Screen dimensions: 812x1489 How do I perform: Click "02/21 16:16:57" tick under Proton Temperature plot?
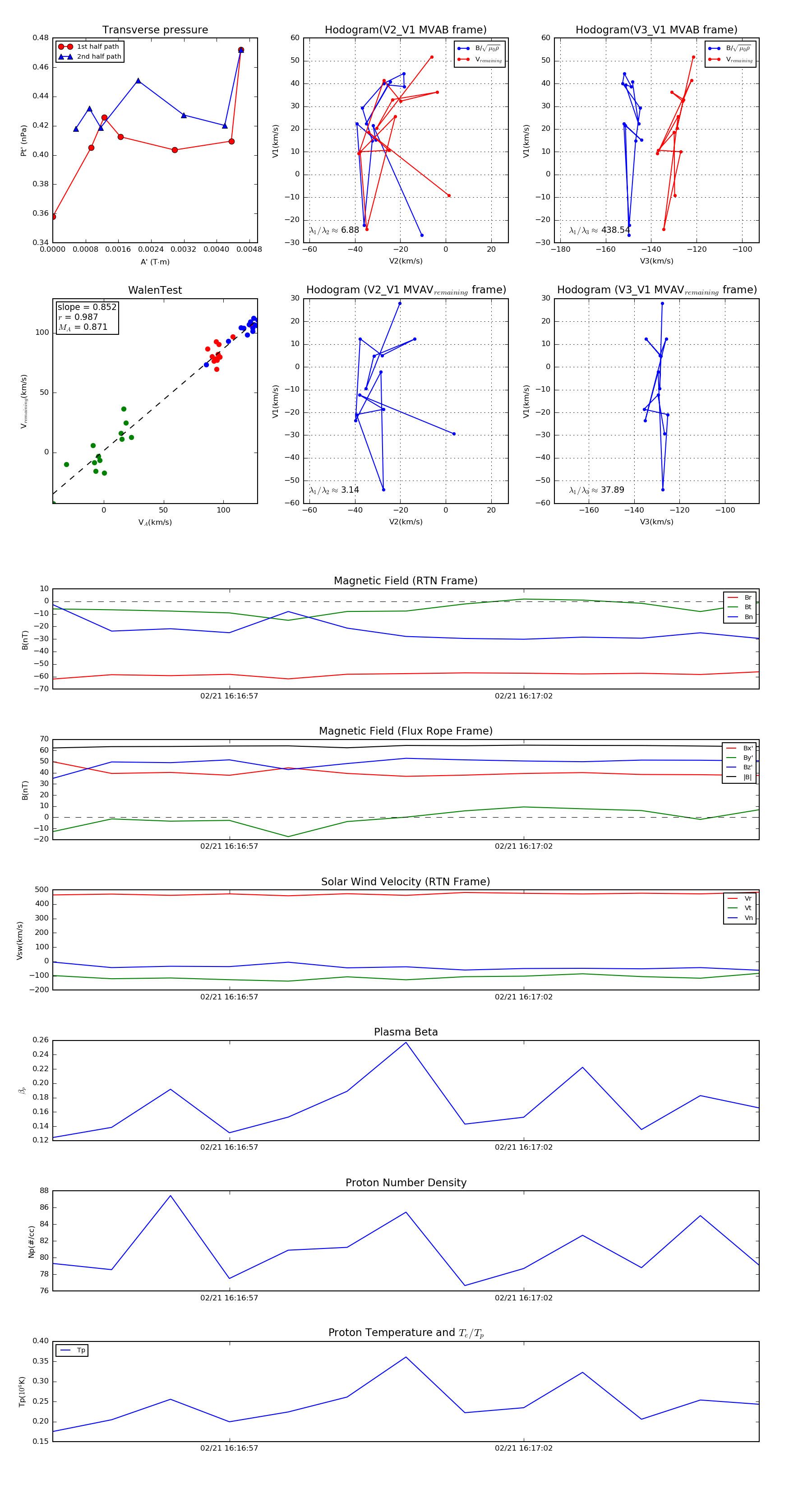pyautogui.click(x=230, y=1448)
